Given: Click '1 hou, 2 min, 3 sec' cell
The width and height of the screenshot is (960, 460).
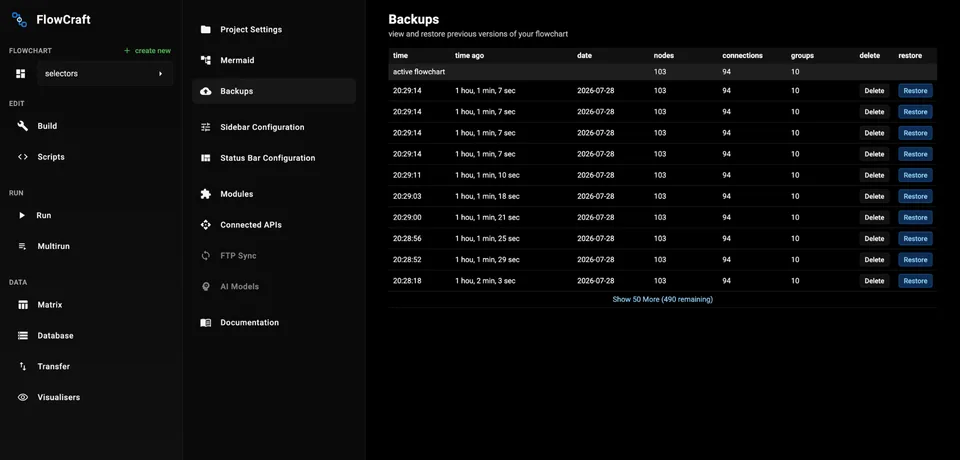Looking at the screenshot, I should (x=485, y=281).
